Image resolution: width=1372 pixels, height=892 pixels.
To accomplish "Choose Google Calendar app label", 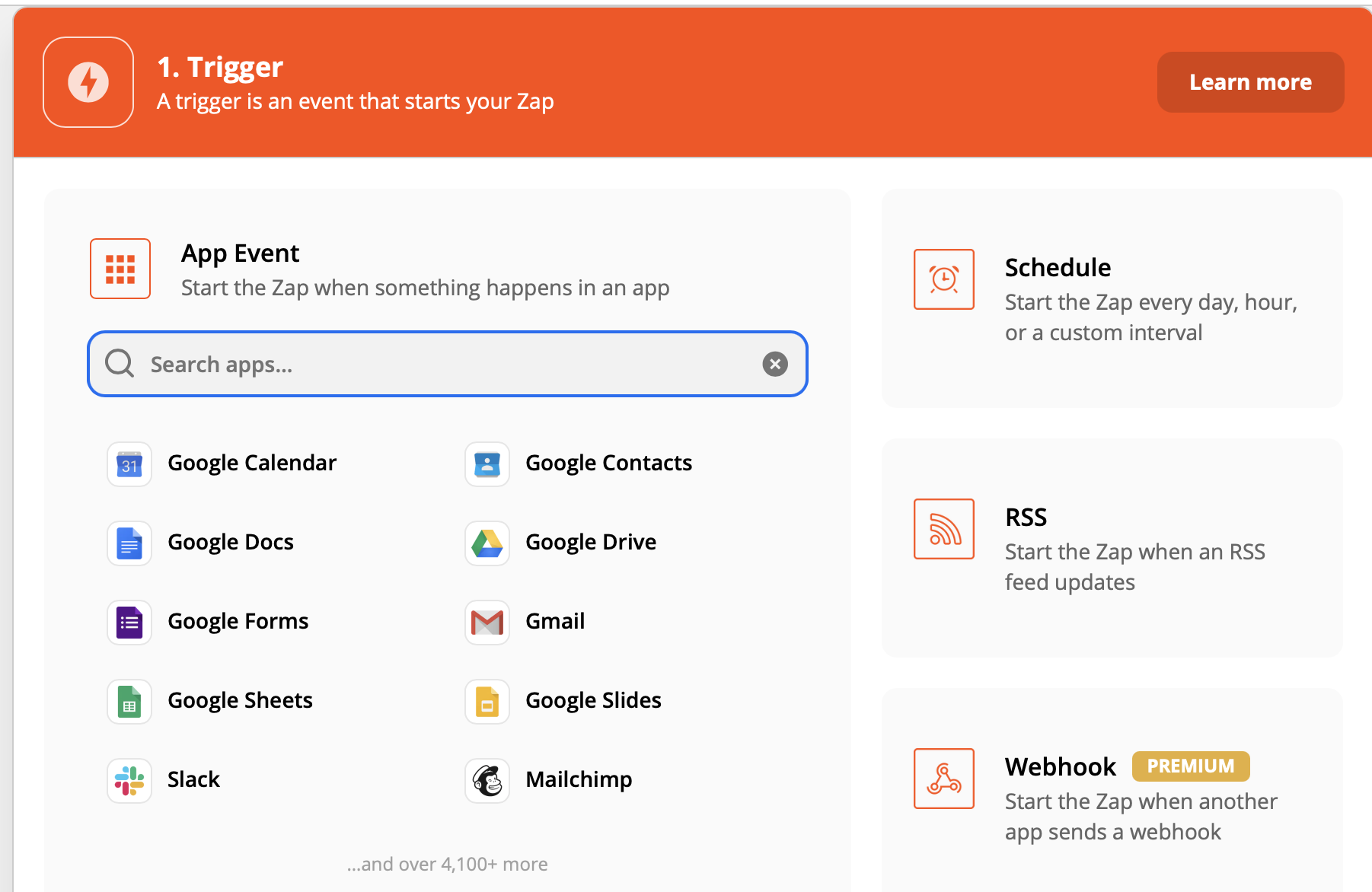I will click(252, 463).
